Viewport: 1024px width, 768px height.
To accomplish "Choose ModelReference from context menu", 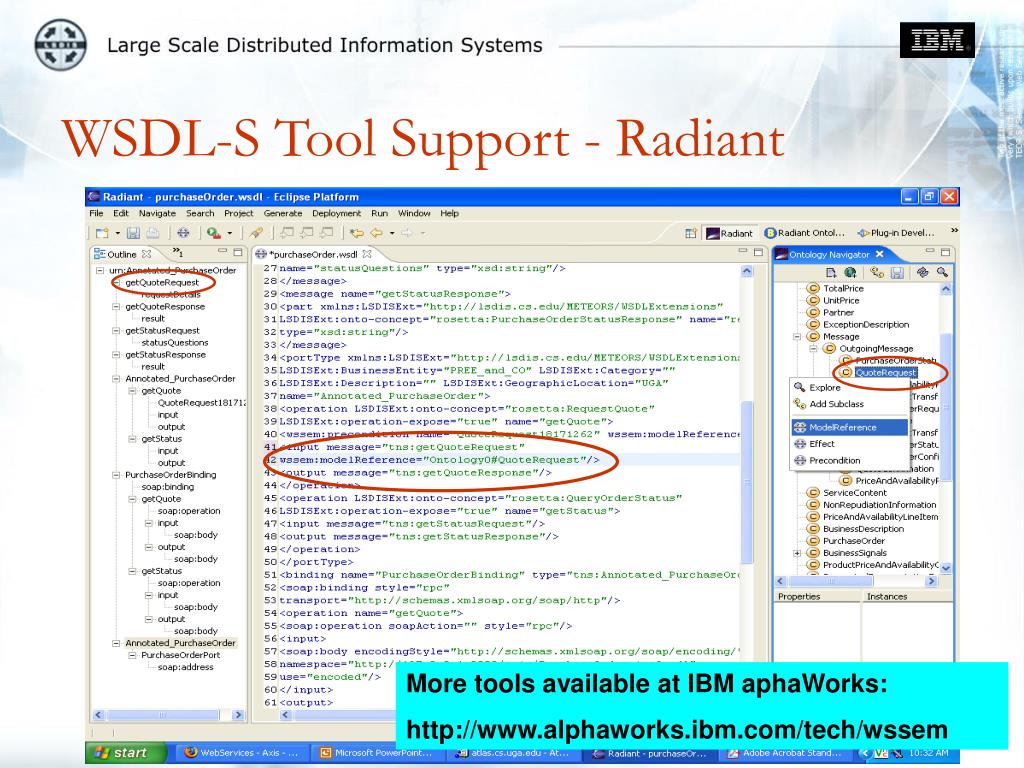I will (x=850, y=427).
